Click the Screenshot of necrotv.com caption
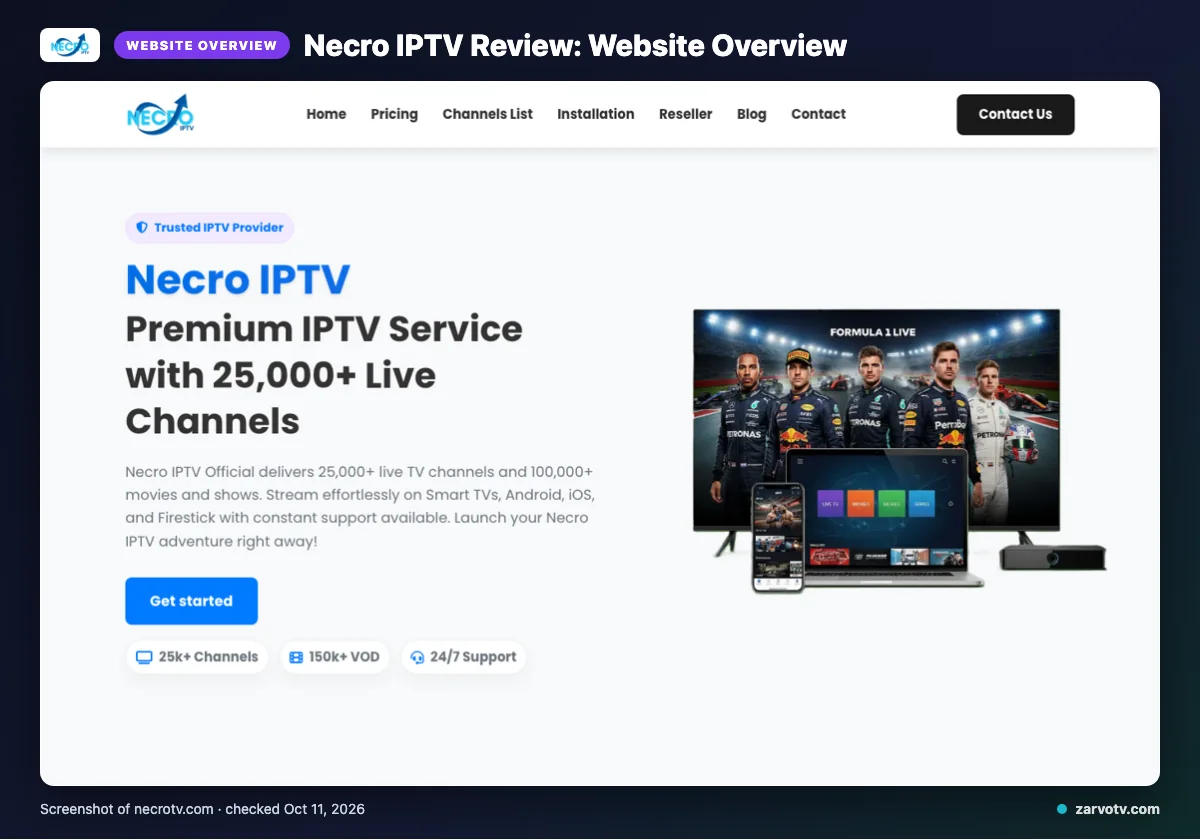The height and width of the screenshot is (840, 1200). point(202,809)
